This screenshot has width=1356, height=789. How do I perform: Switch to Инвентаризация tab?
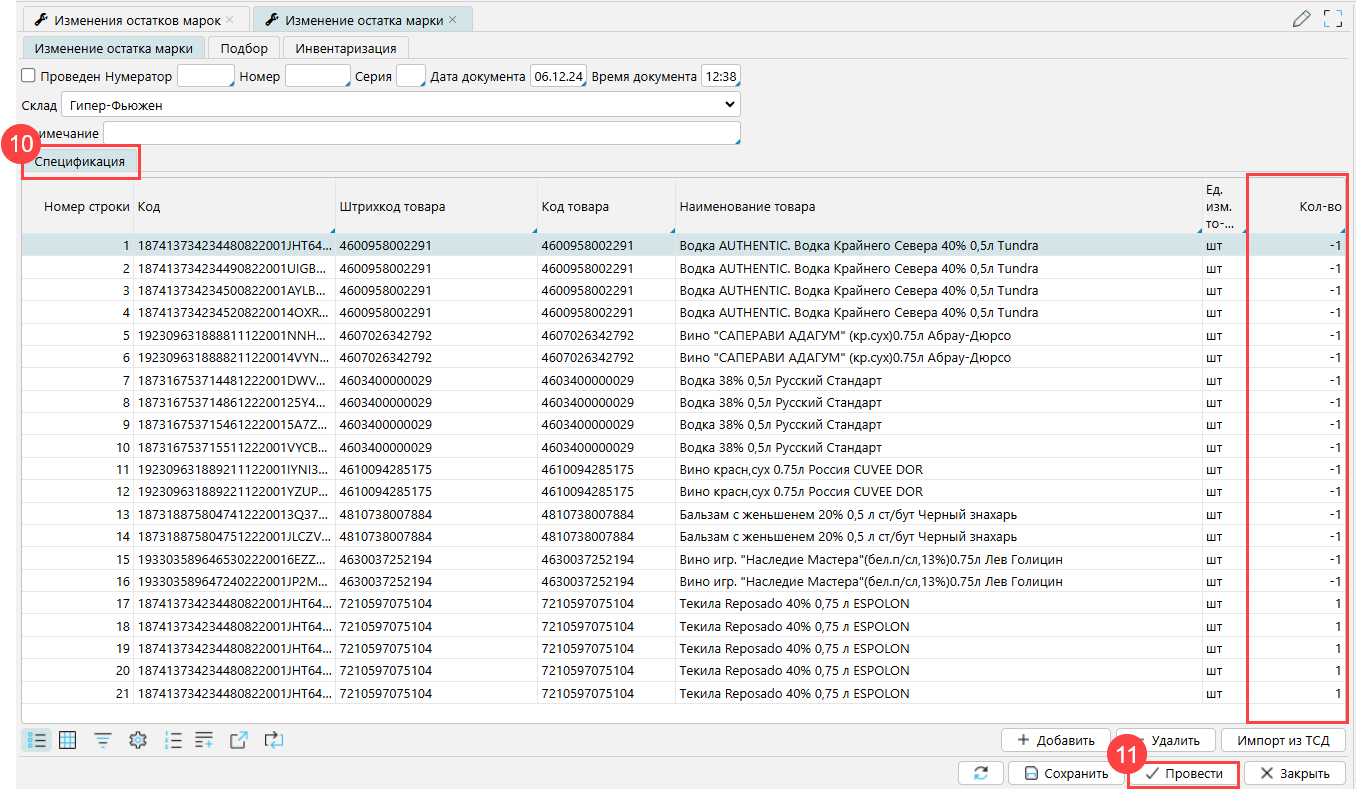tap(346, 48)
